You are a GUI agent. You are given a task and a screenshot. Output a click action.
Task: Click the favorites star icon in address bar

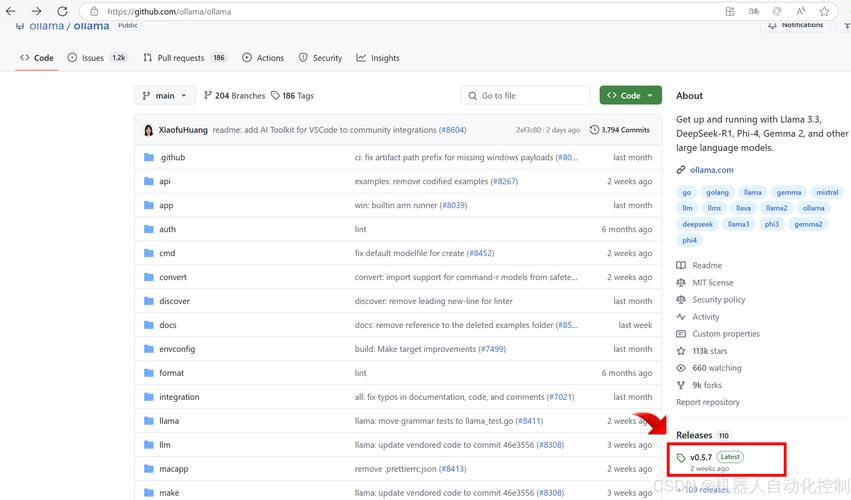click(x=824, y=11)
